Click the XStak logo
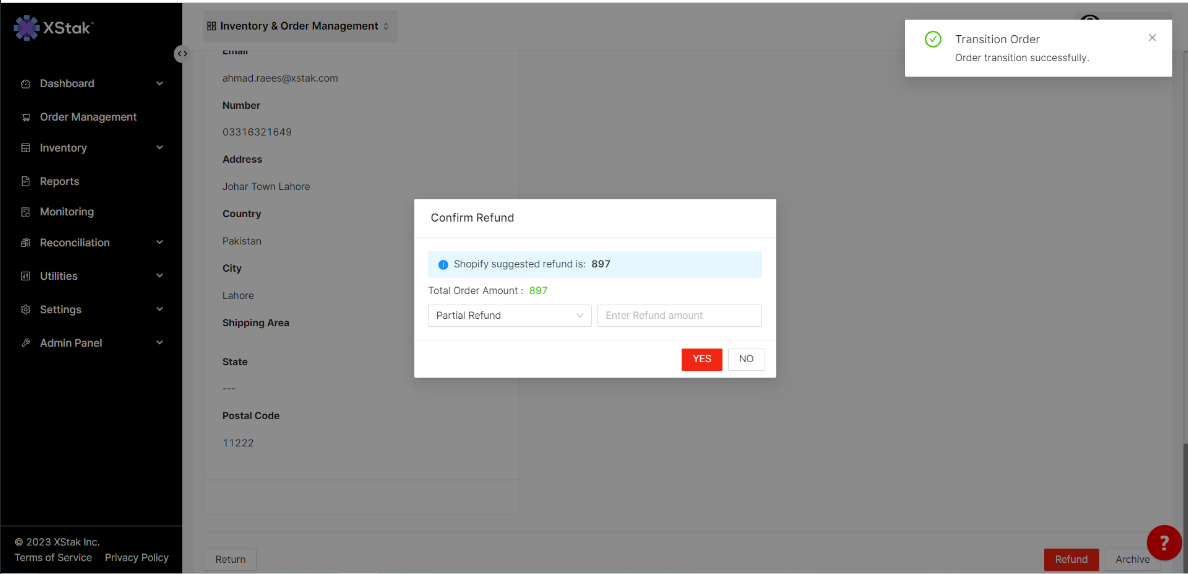Screen dimensions: 1188x574 pos(54,28)
